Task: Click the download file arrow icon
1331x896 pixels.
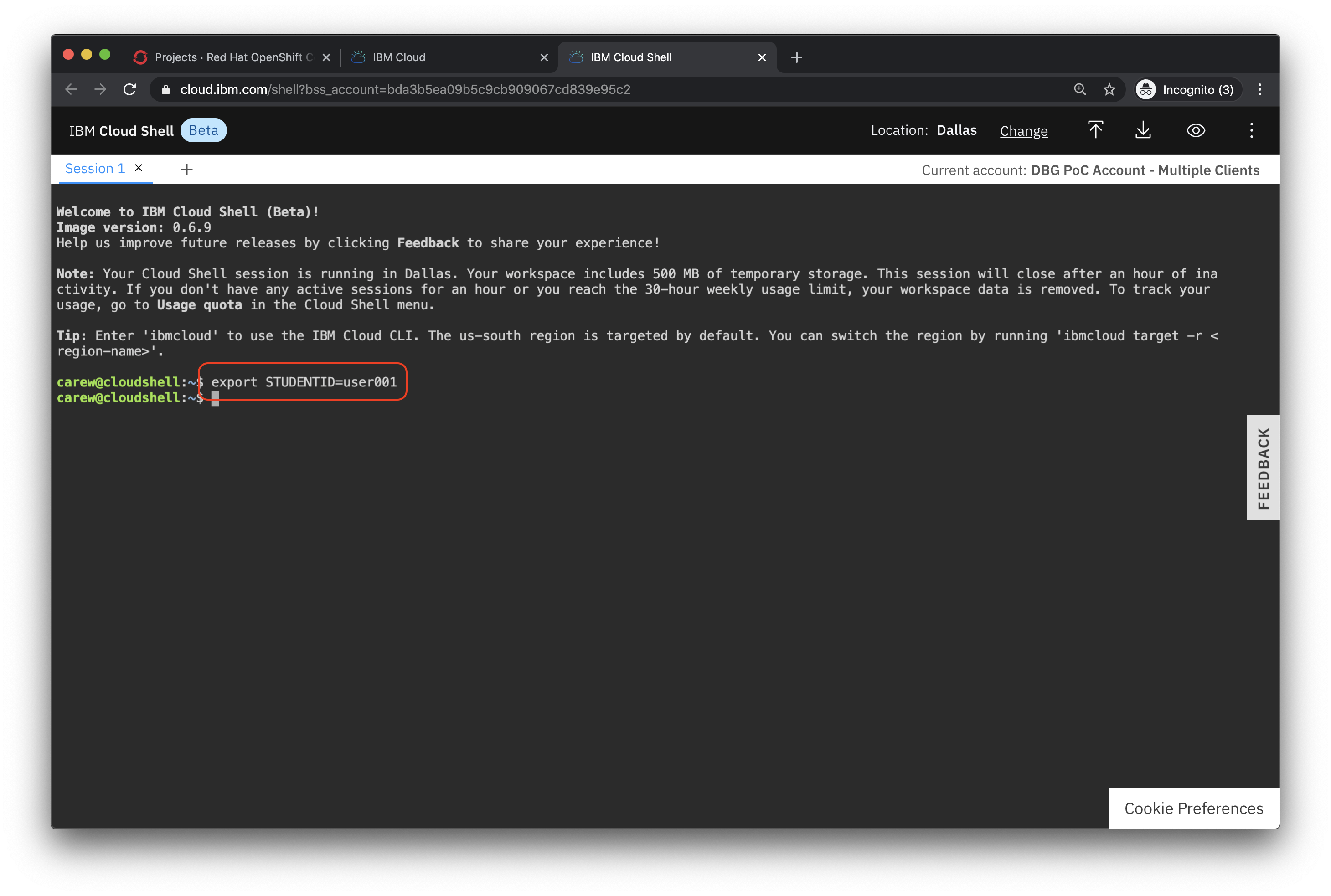Action: 1143,130
